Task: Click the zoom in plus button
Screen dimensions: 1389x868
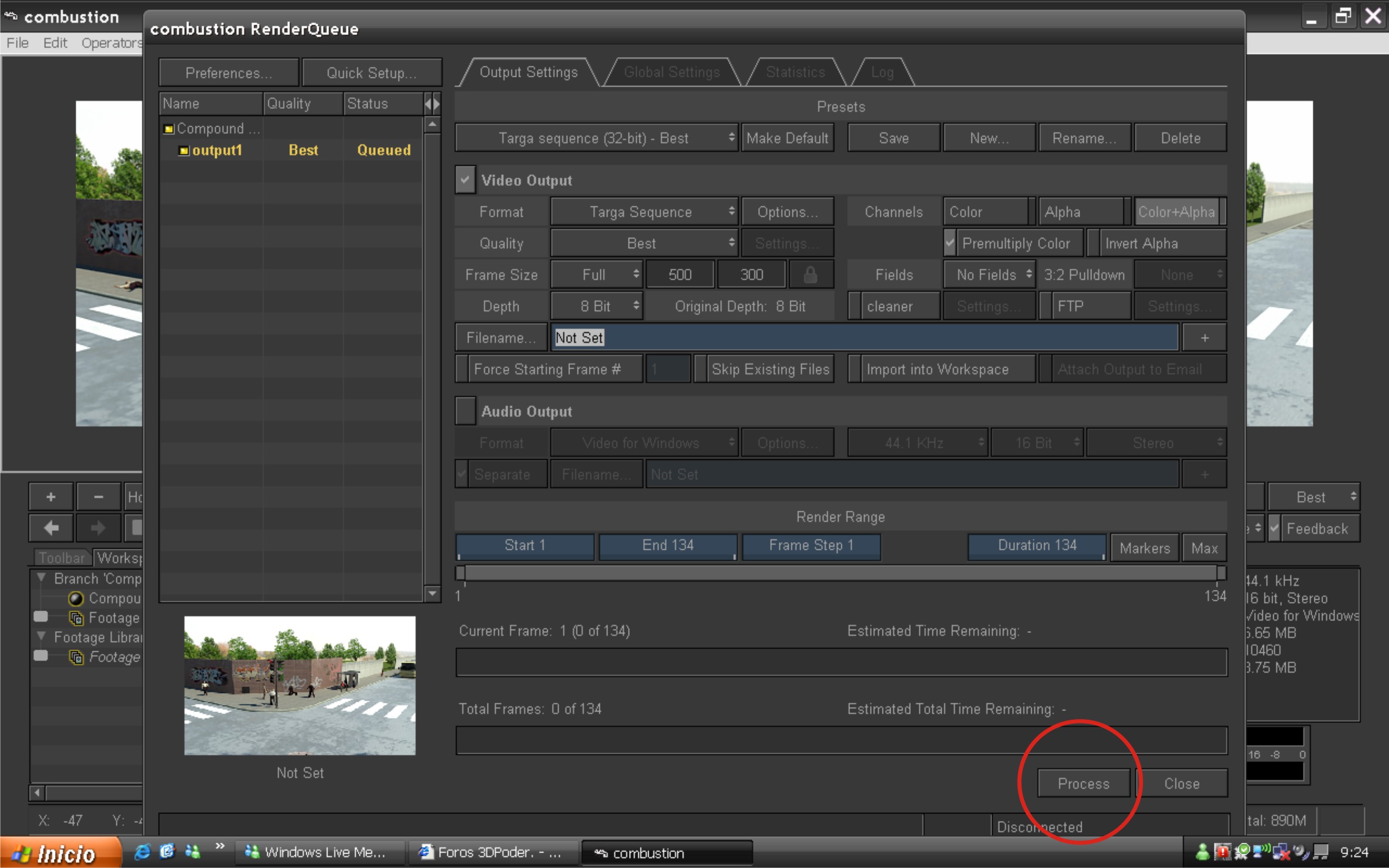Action: click(51, 497)
